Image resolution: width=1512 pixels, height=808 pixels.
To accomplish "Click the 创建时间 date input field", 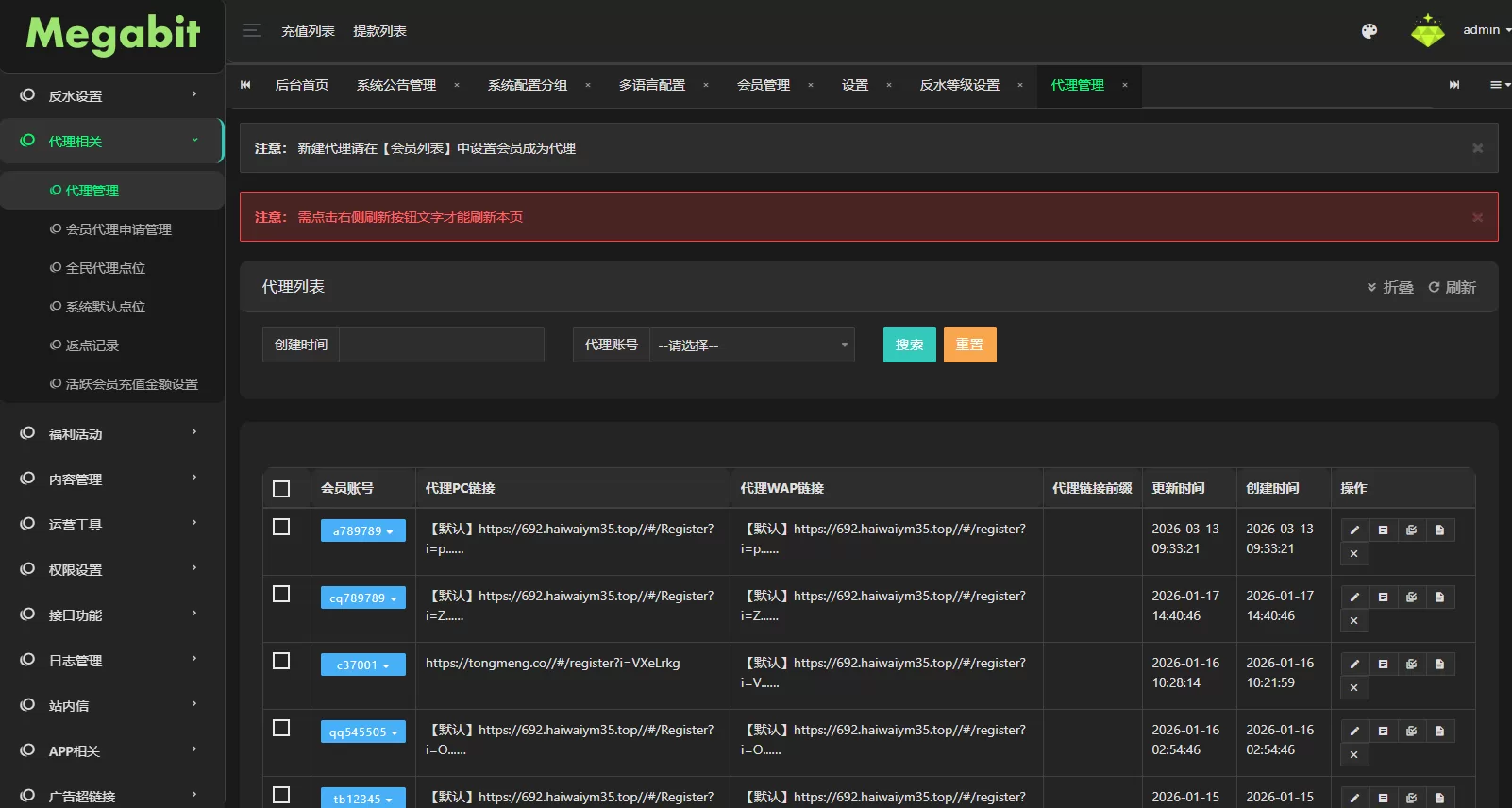I will click(x=441, y=345).
